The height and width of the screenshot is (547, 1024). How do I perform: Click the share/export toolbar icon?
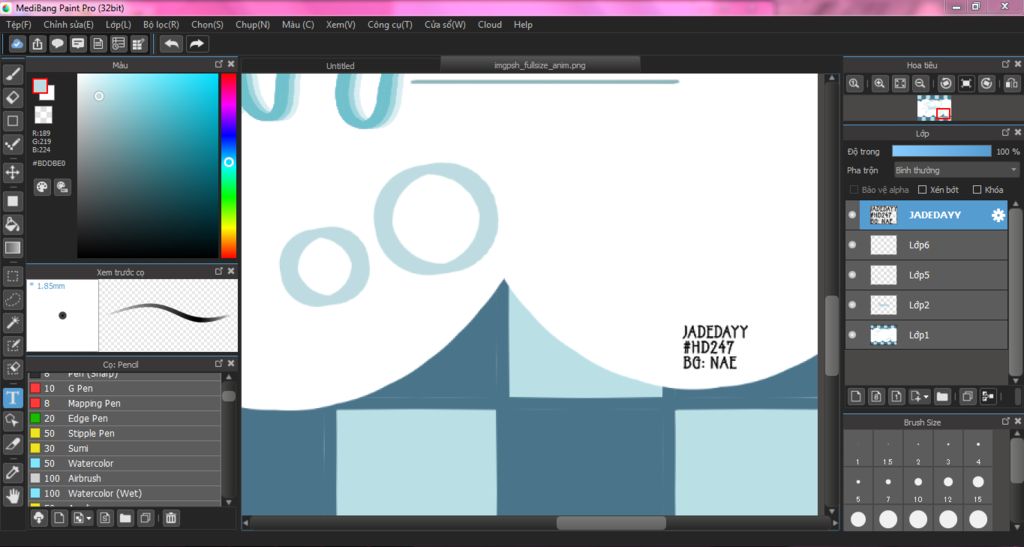click(x=37, y=44)
